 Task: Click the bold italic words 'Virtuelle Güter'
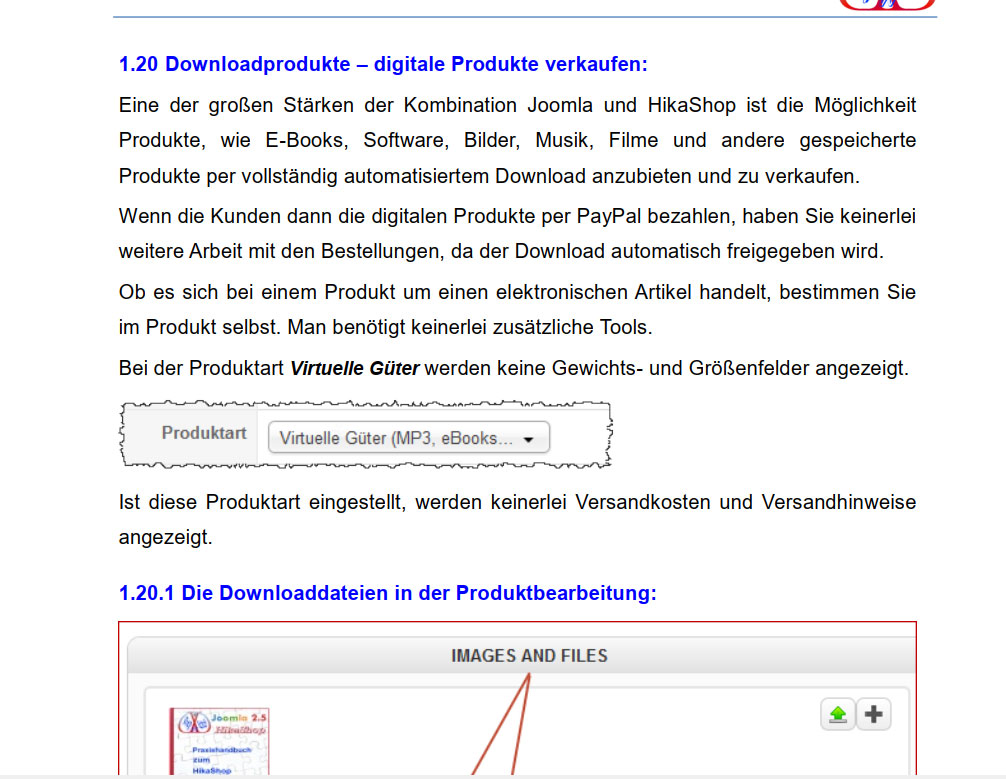pos(354,368)
